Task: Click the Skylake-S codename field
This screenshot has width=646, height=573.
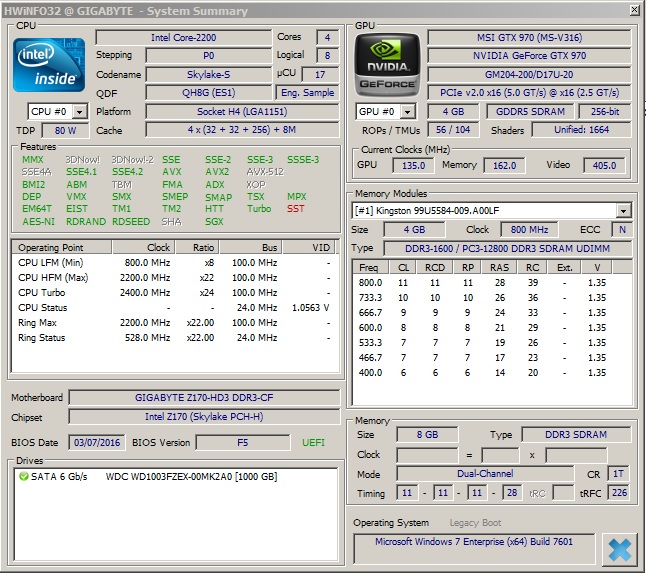Action: coord(208,75)
